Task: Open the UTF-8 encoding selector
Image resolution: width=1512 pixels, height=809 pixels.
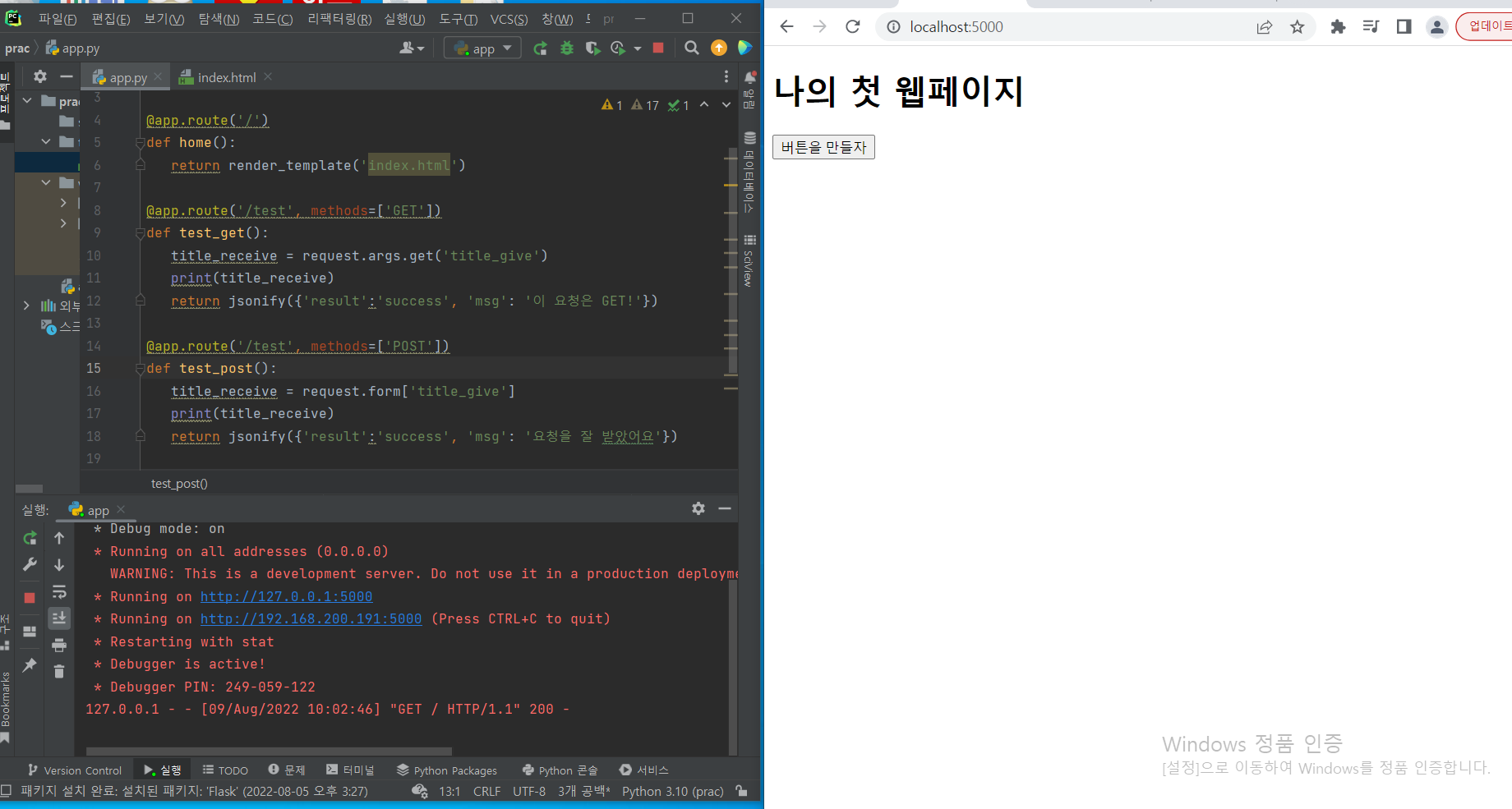Action: pos(529,792)
